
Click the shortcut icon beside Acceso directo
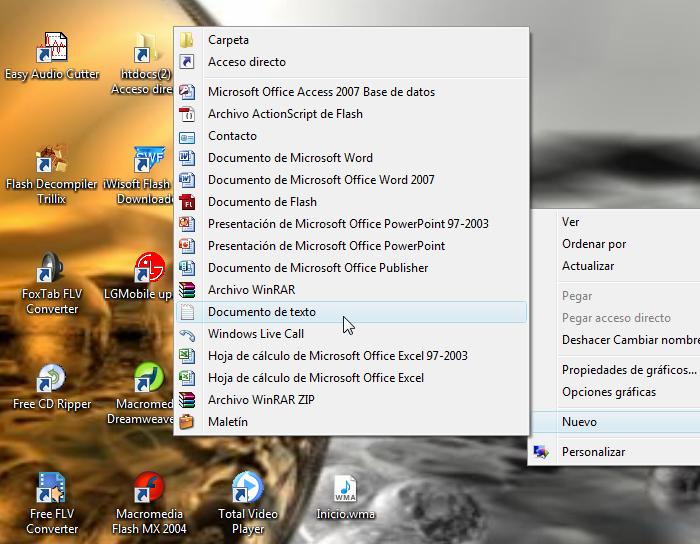pyautogui.click(x=187, y=62)
